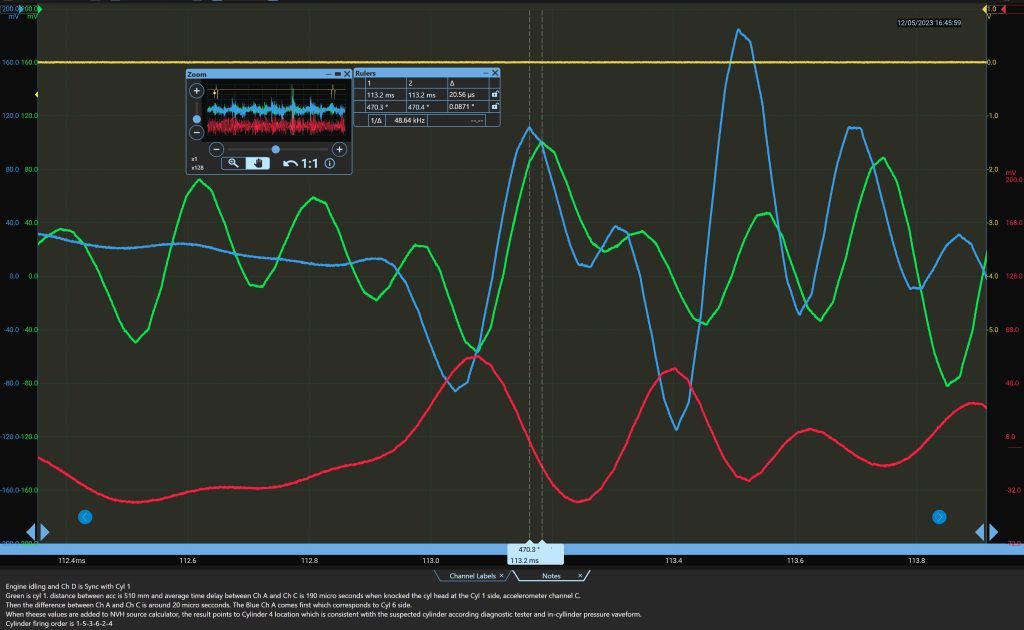Screen dimensions: 1024x630
Task: Click the small yellow marker on the left axis
Action: pyautogui.click(x=36, y=95)
